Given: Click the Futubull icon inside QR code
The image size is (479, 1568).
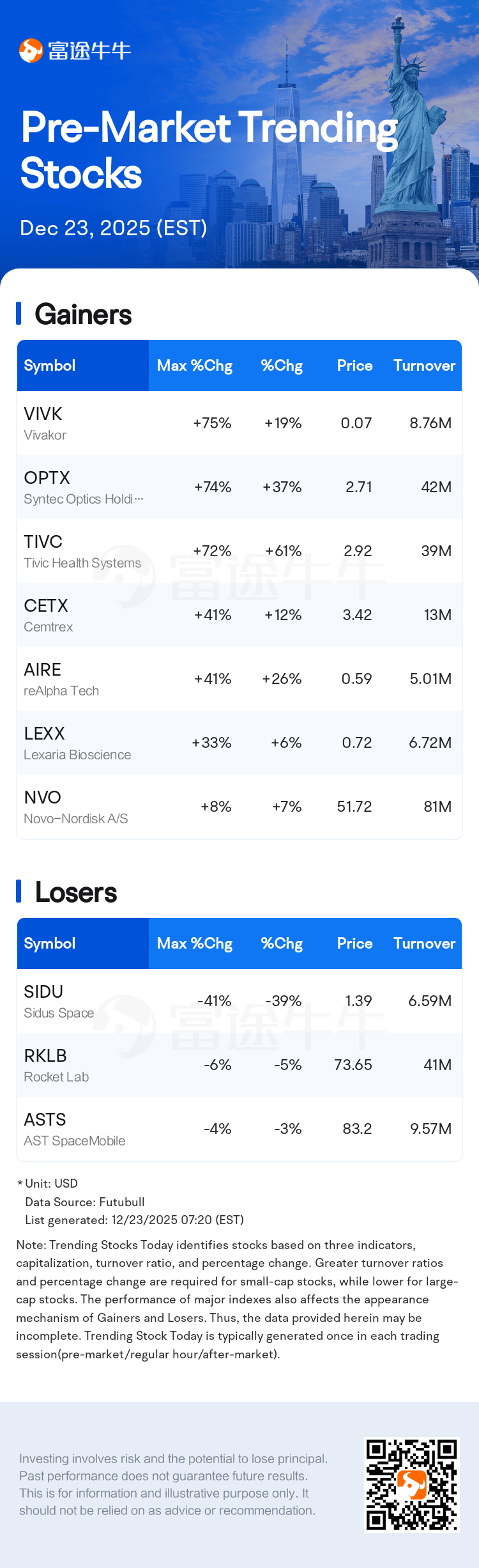Looking at the screenshot, I should [412, 1484].
